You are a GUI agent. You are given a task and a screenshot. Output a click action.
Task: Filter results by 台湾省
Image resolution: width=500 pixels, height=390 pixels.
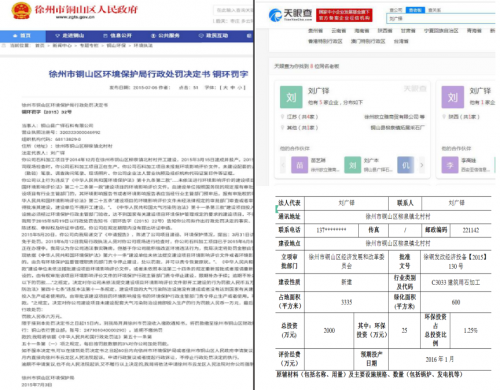[x=401, y=41]
